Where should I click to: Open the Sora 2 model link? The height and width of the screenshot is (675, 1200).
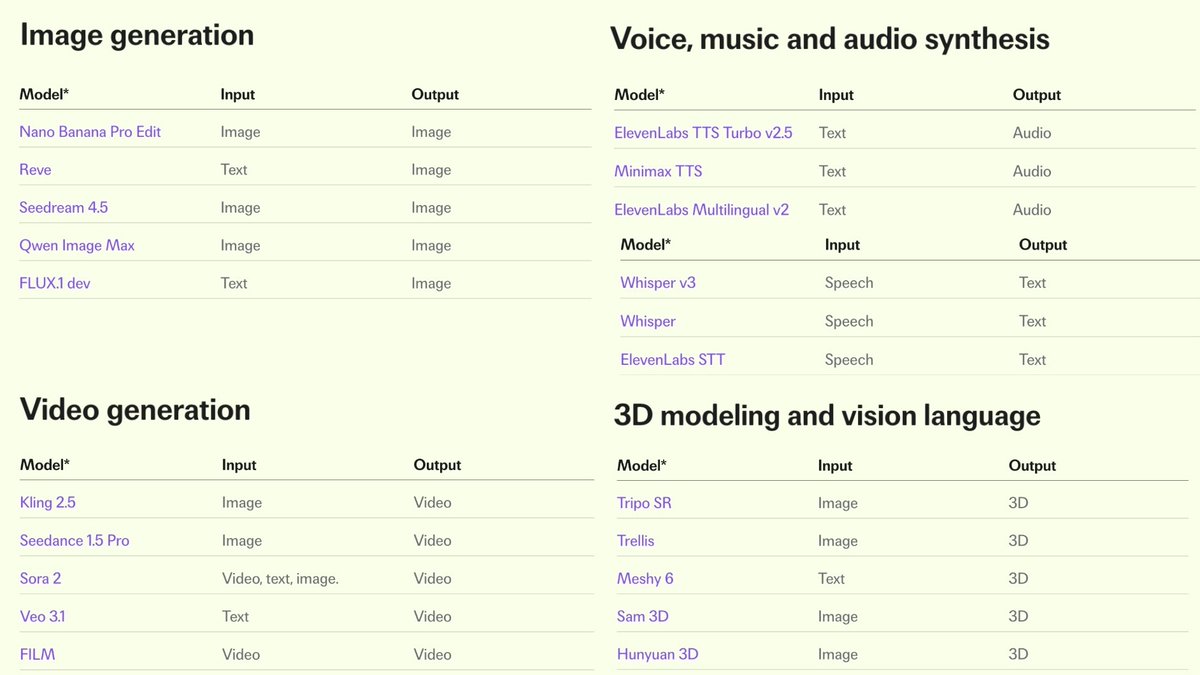(x=41, y=579)
